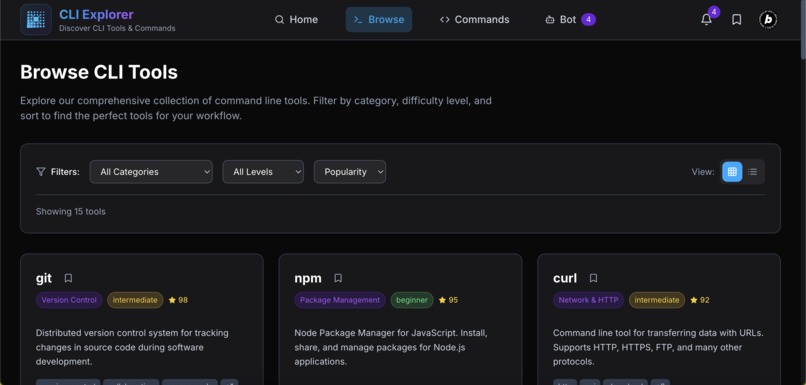Click the Bot badge showing 4
The image size is (806, 385).
pos(589,20)
